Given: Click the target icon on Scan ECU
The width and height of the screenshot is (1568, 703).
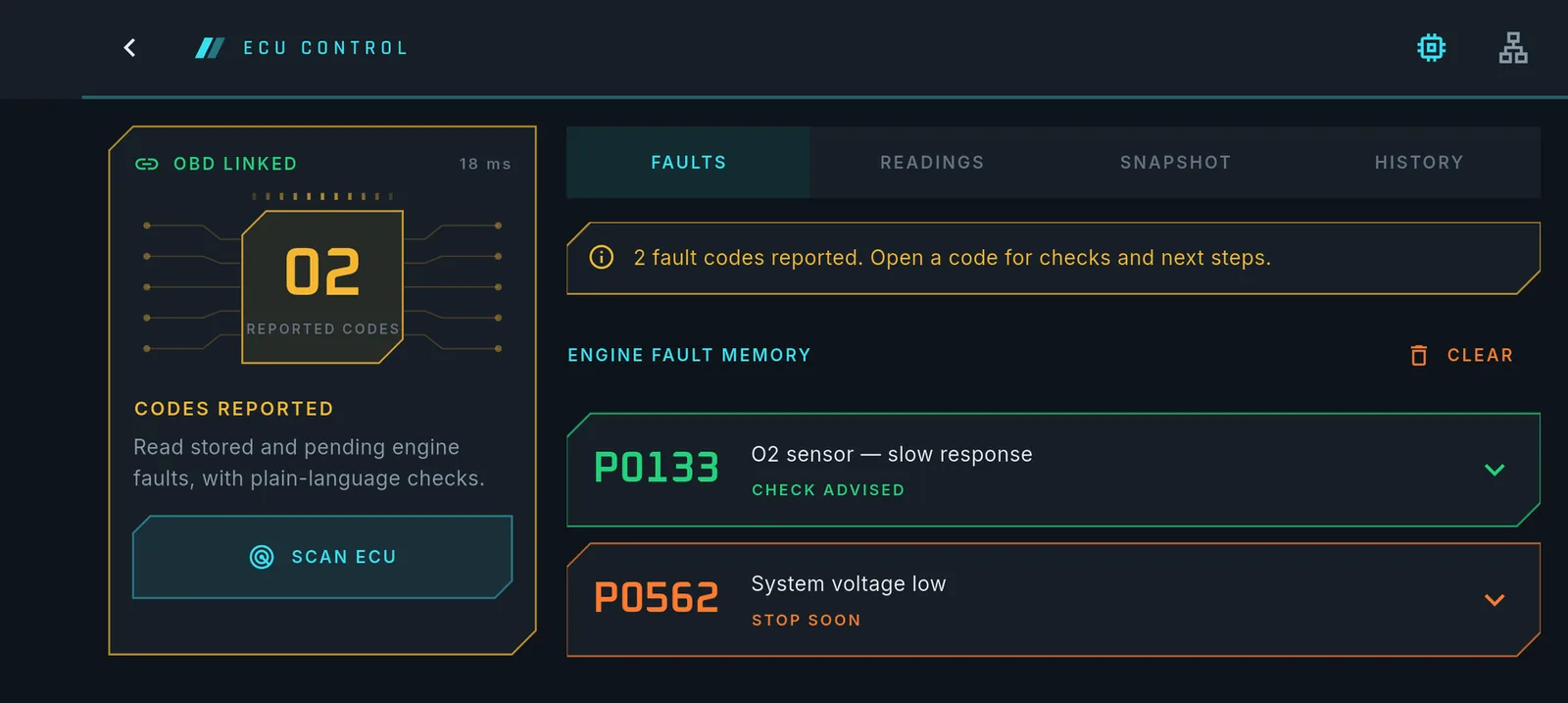Looking at the screenshot, I should tap(262, 557).
